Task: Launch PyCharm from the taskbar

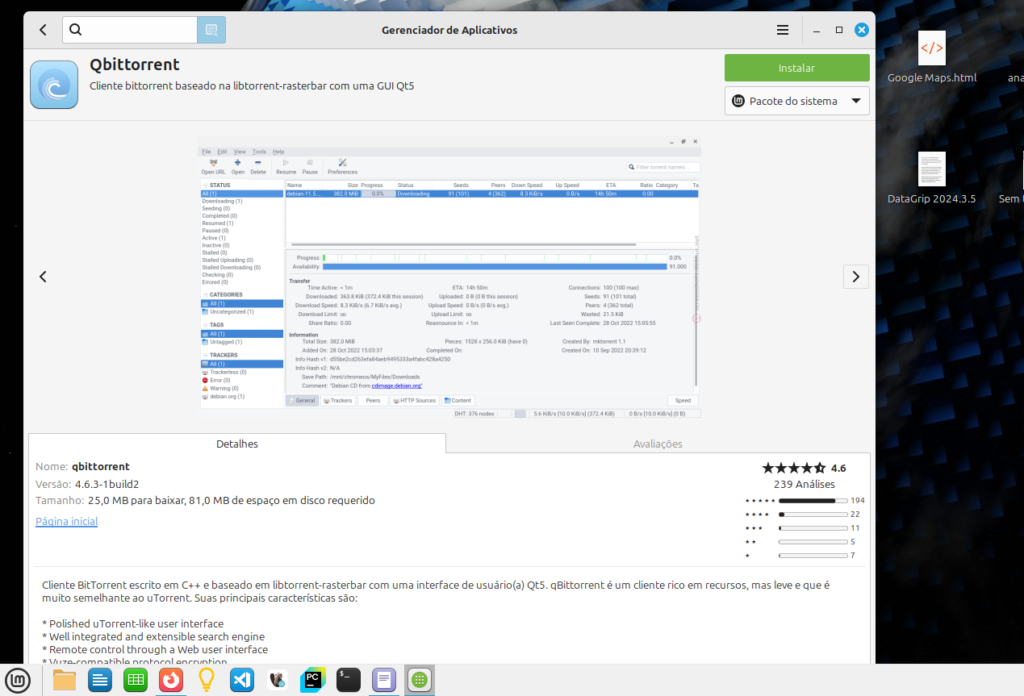Action: point(312,680)
